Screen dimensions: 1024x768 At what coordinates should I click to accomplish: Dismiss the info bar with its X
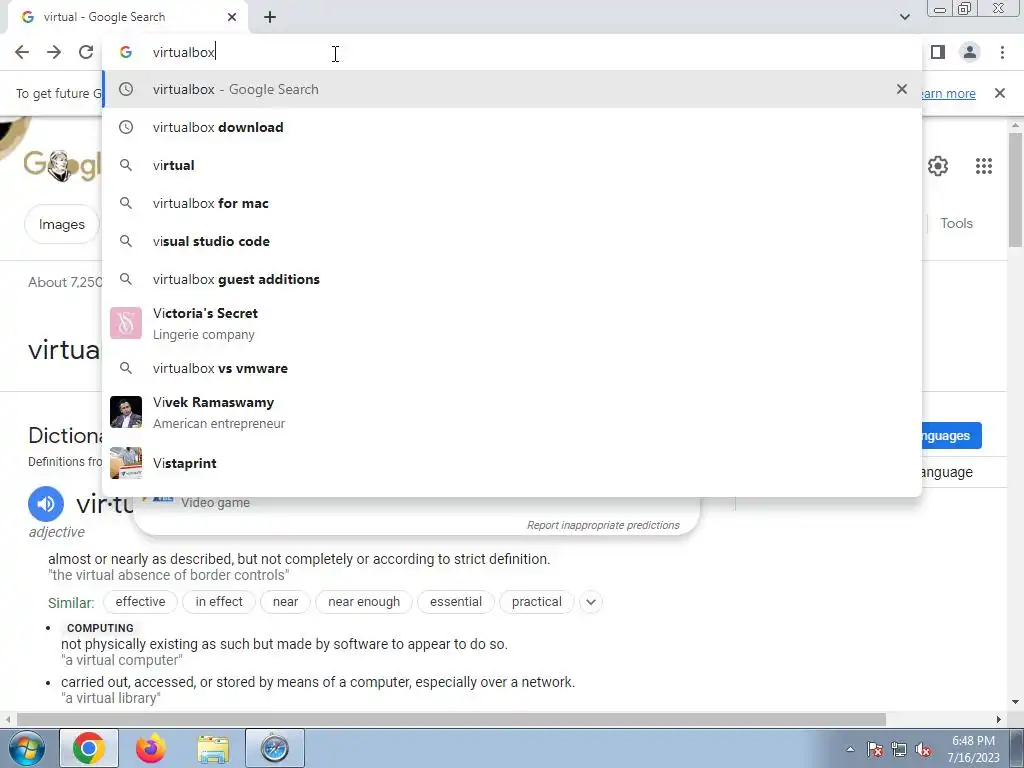[x=1000, y=93]
